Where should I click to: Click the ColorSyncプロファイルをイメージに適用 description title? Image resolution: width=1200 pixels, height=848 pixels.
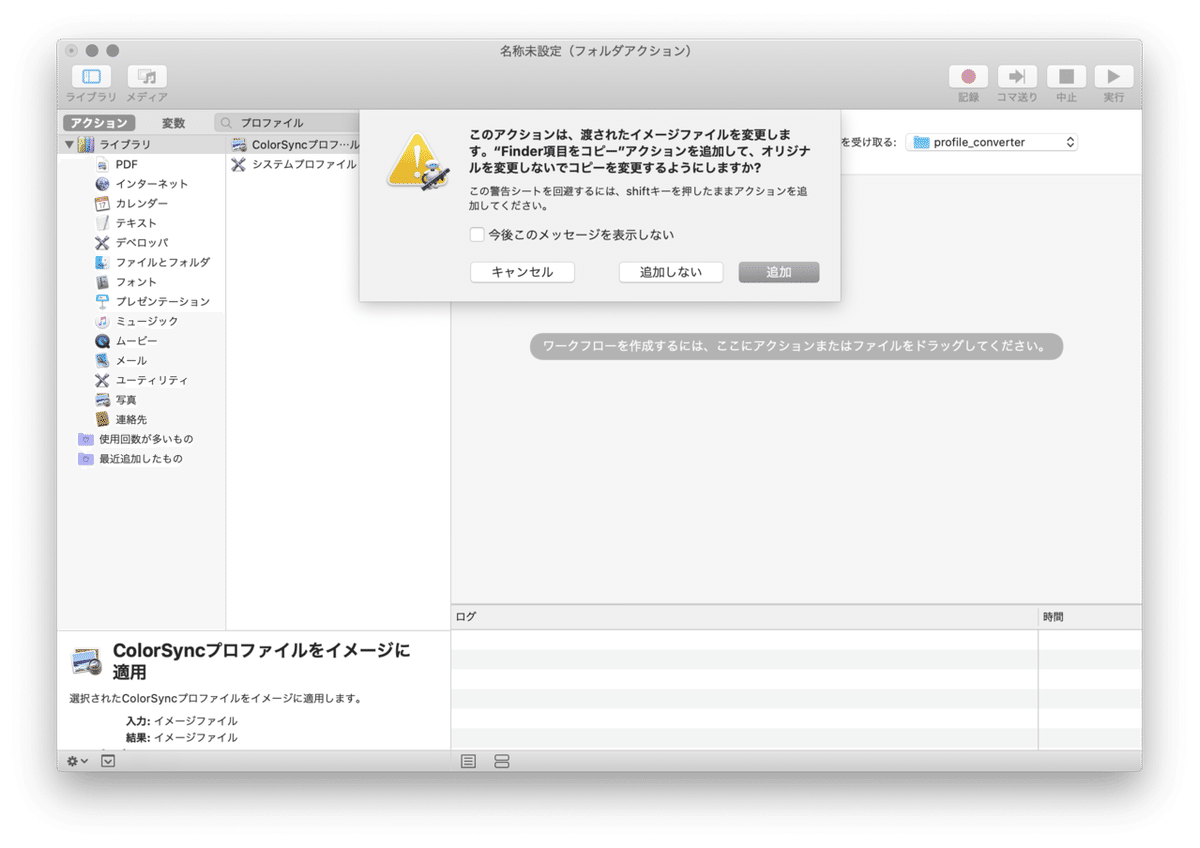(262, 661)
